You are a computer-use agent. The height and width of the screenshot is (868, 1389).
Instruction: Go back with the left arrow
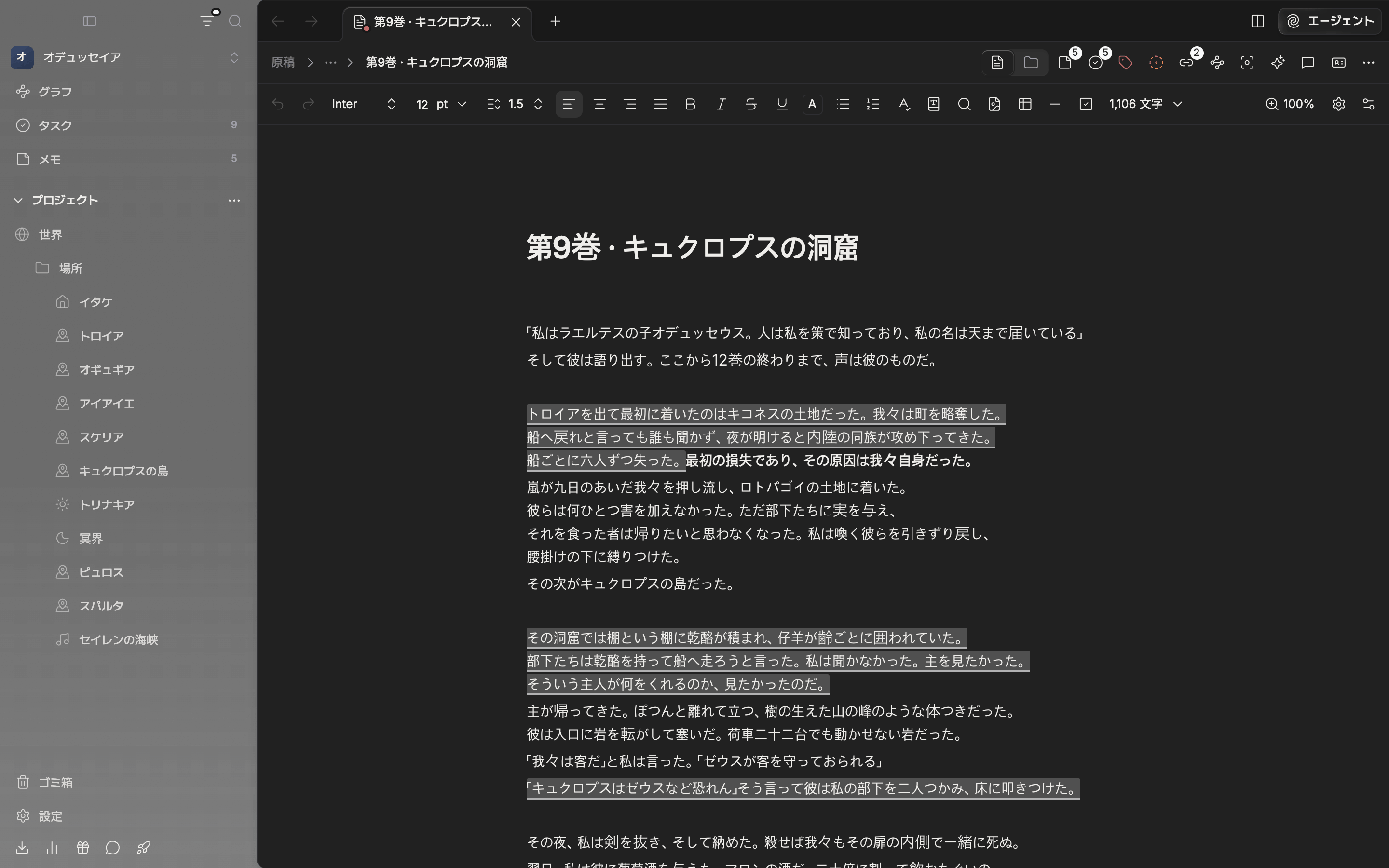278,21
